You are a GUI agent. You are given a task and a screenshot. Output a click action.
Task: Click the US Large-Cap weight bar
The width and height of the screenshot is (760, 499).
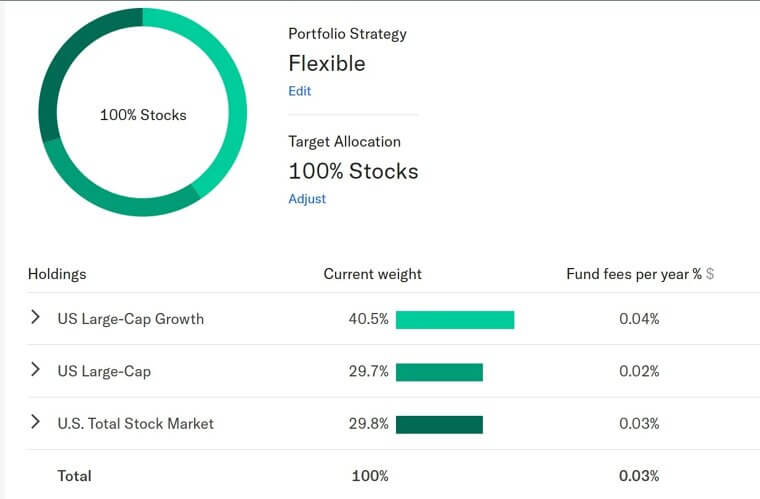point(439,372)
